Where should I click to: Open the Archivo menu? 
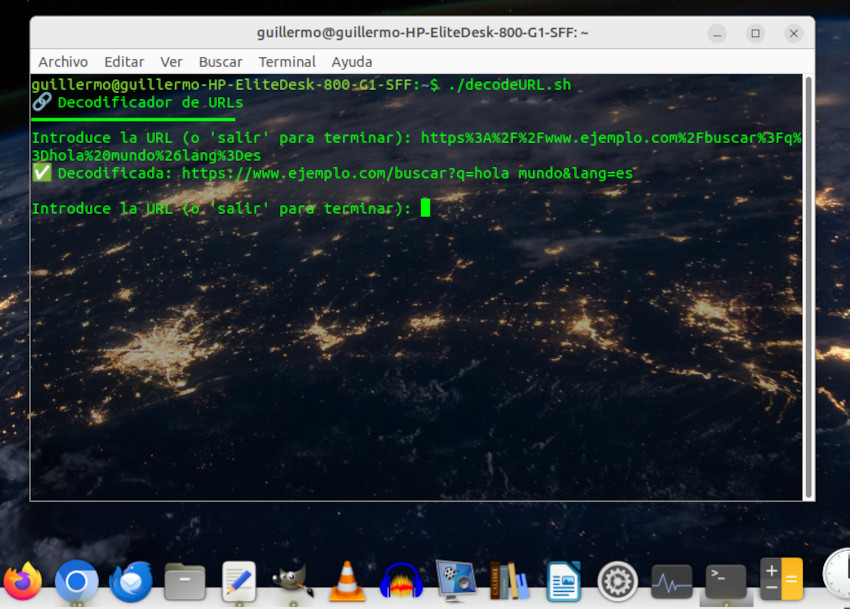(63, 62)
